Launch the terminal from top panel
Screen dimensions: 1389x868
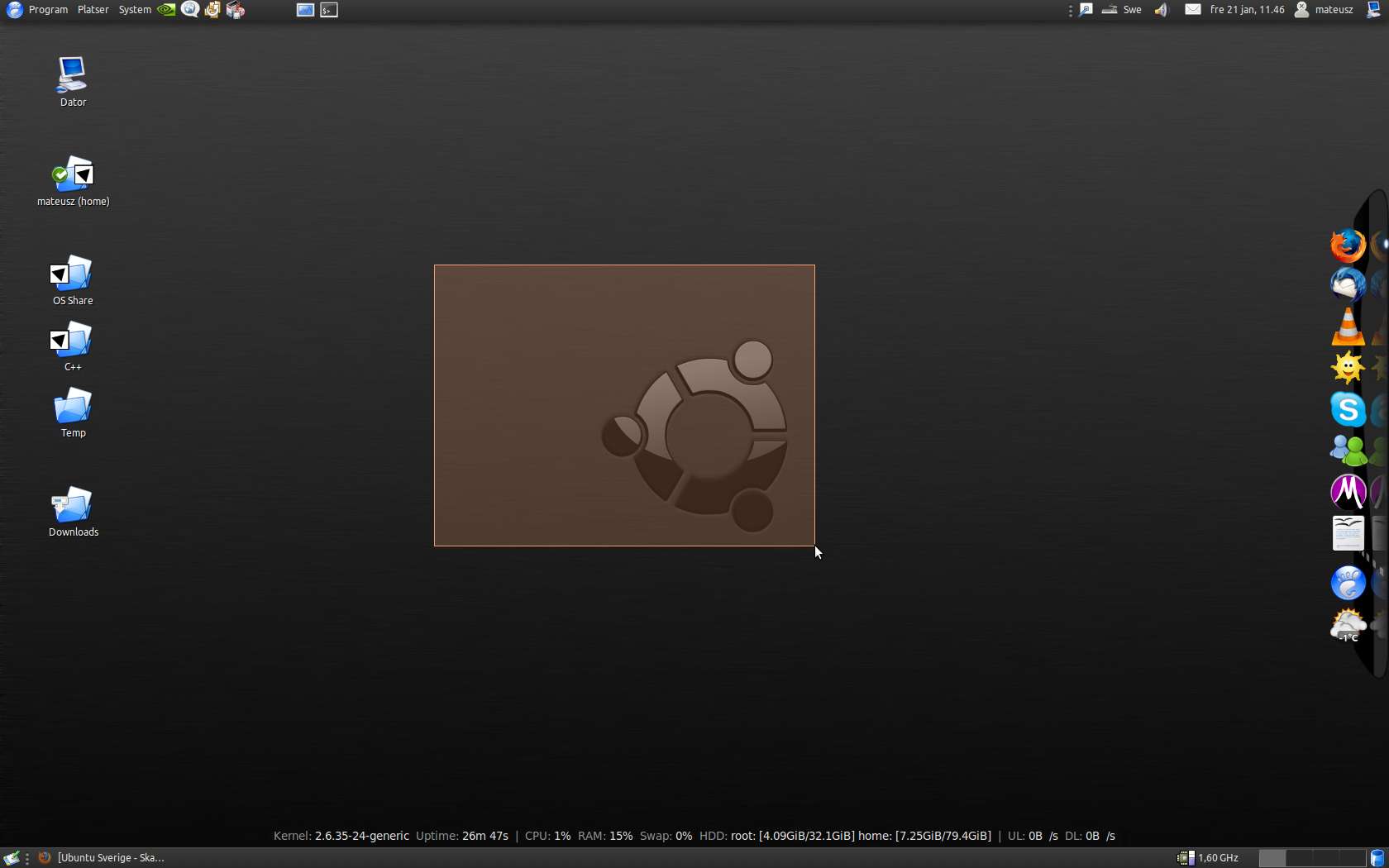click(x=329, y=10)
